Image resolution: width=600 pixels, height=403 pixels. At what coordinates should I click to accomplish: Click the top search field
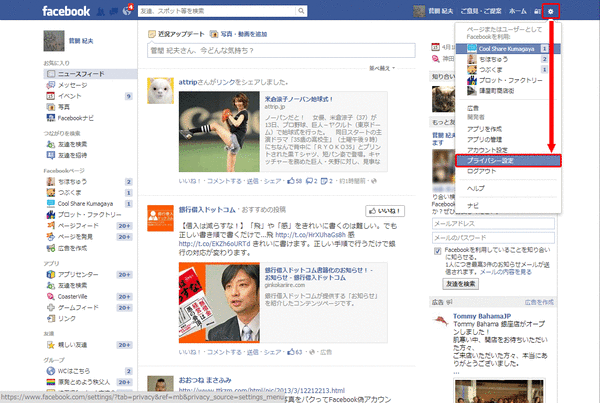(x=217, y=11)
